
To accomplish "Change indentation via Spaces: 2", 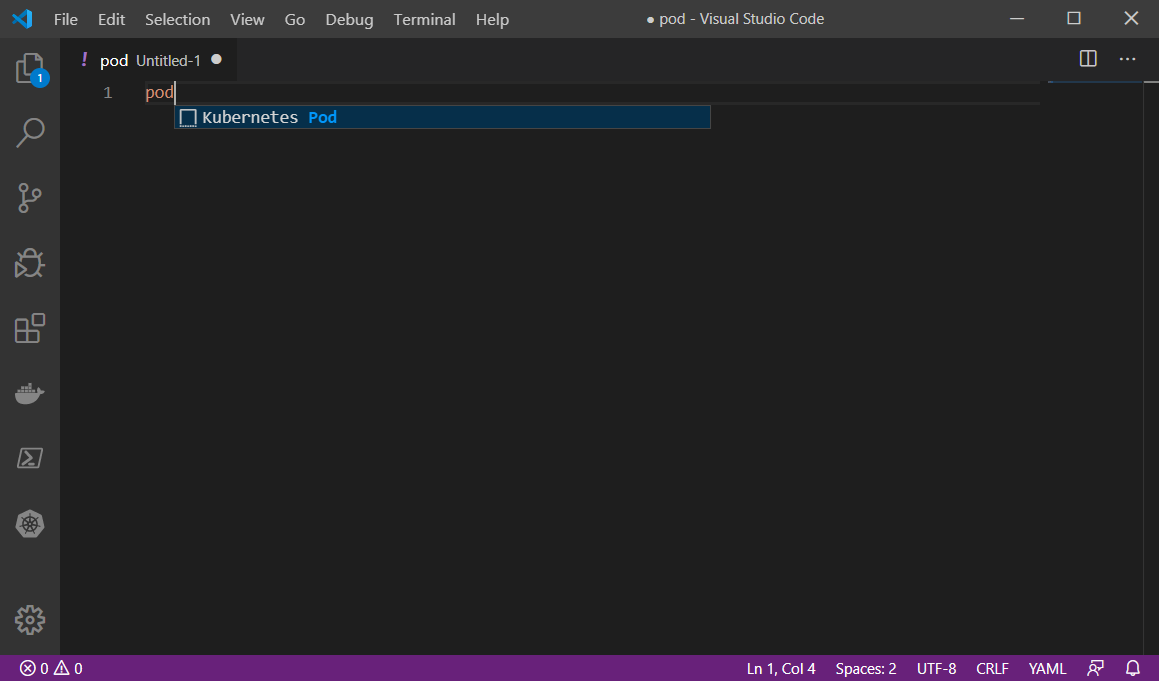I will coord(866,668).
